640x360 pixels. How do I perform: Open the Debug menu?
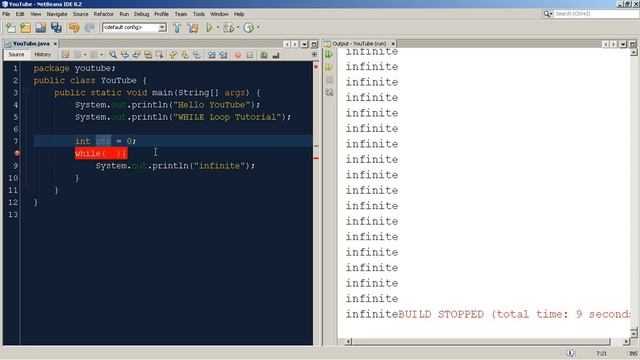pos(141,14)
